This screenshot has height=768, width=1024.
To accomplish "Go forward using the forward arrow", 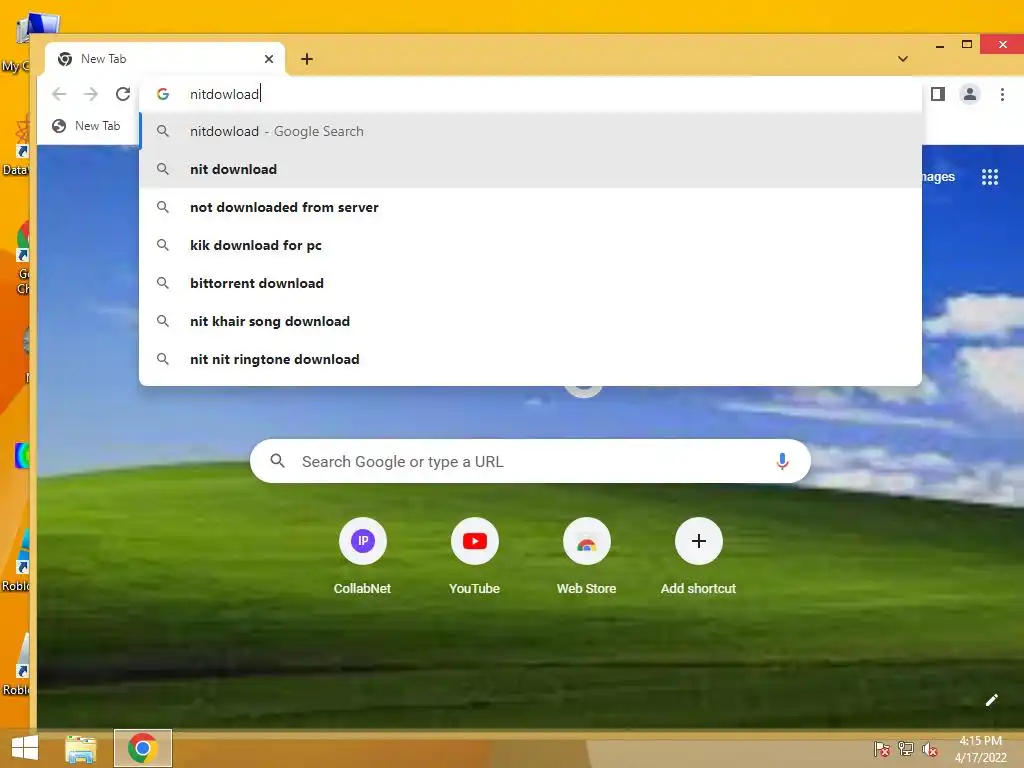I will [x=91, y=94].
